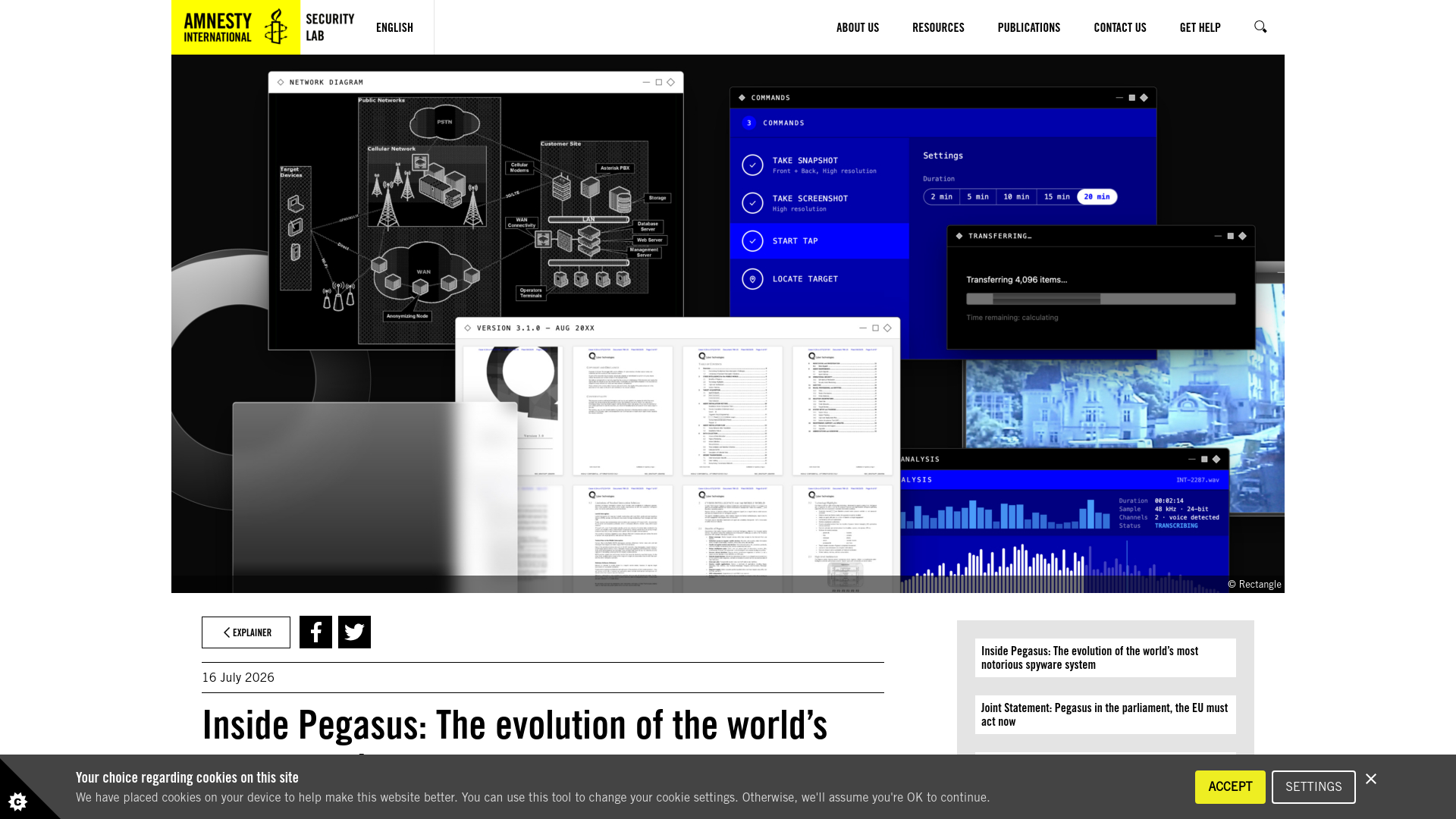
Task: Go back via the Explainer button
Action: (x=246, y=632)
